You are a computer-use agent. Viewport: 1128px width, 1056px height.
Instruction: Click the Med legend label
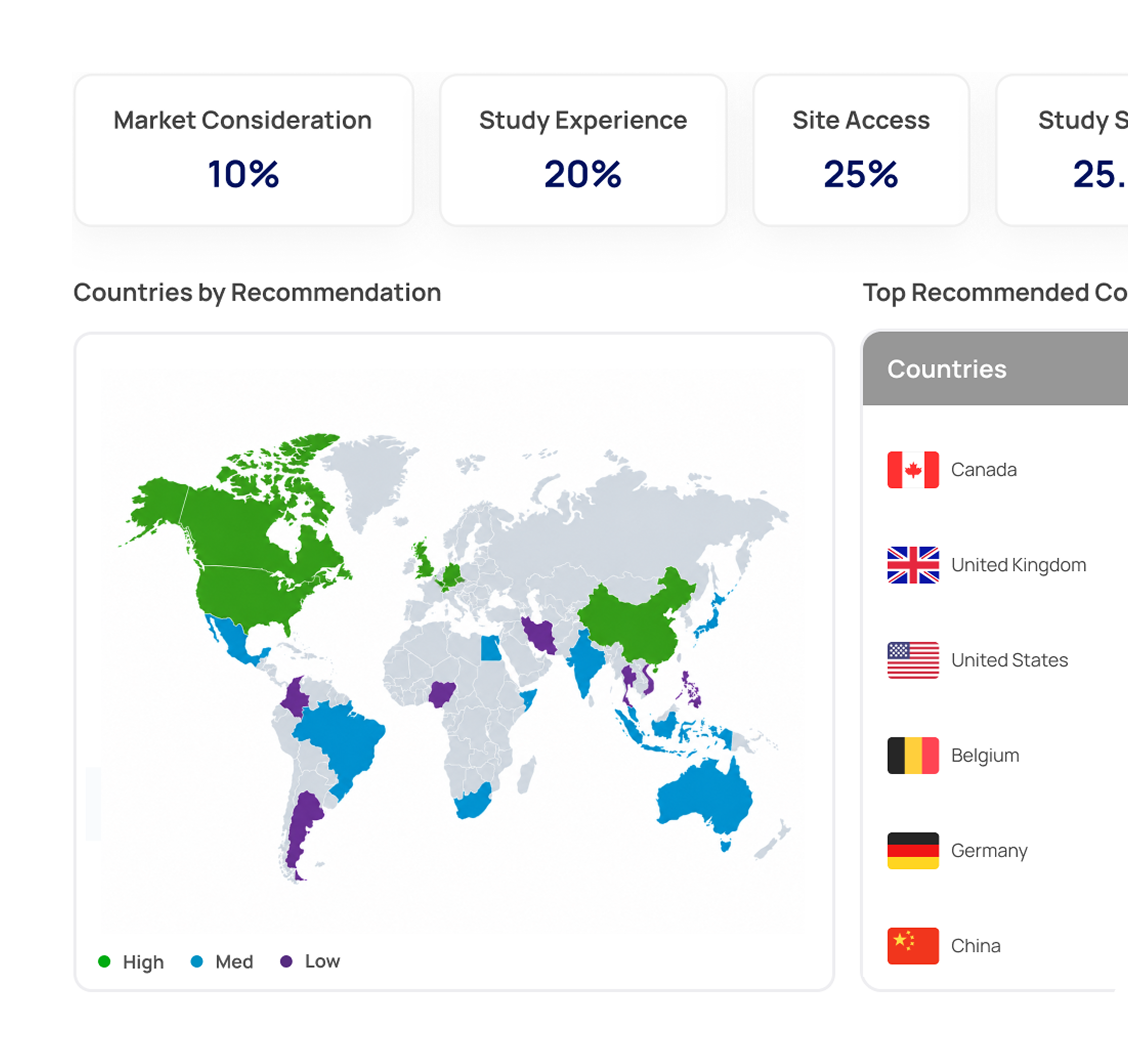coord(235,962)
